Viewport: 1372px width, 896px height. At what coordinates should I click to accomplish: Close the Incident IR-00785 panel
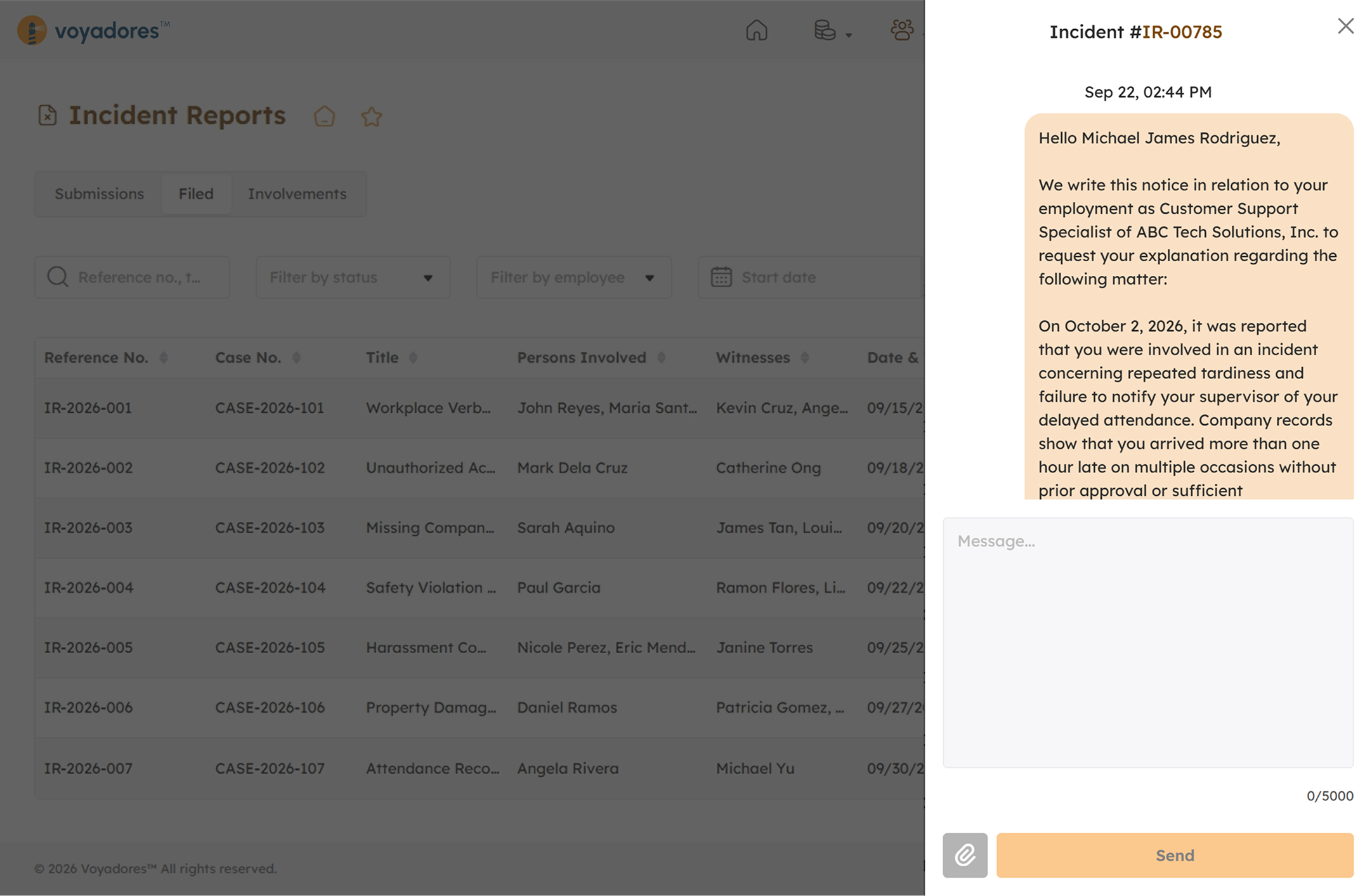point(1345,26)
